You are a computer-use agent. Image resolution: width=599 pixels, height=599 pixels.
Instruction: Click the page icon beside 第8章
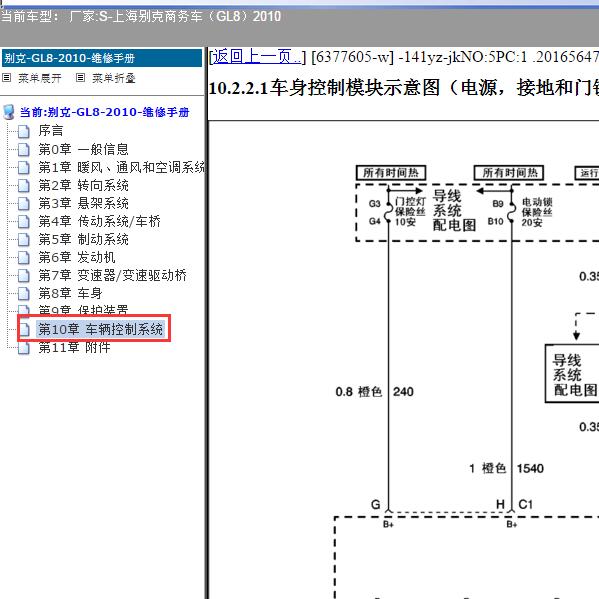[24, 294]
